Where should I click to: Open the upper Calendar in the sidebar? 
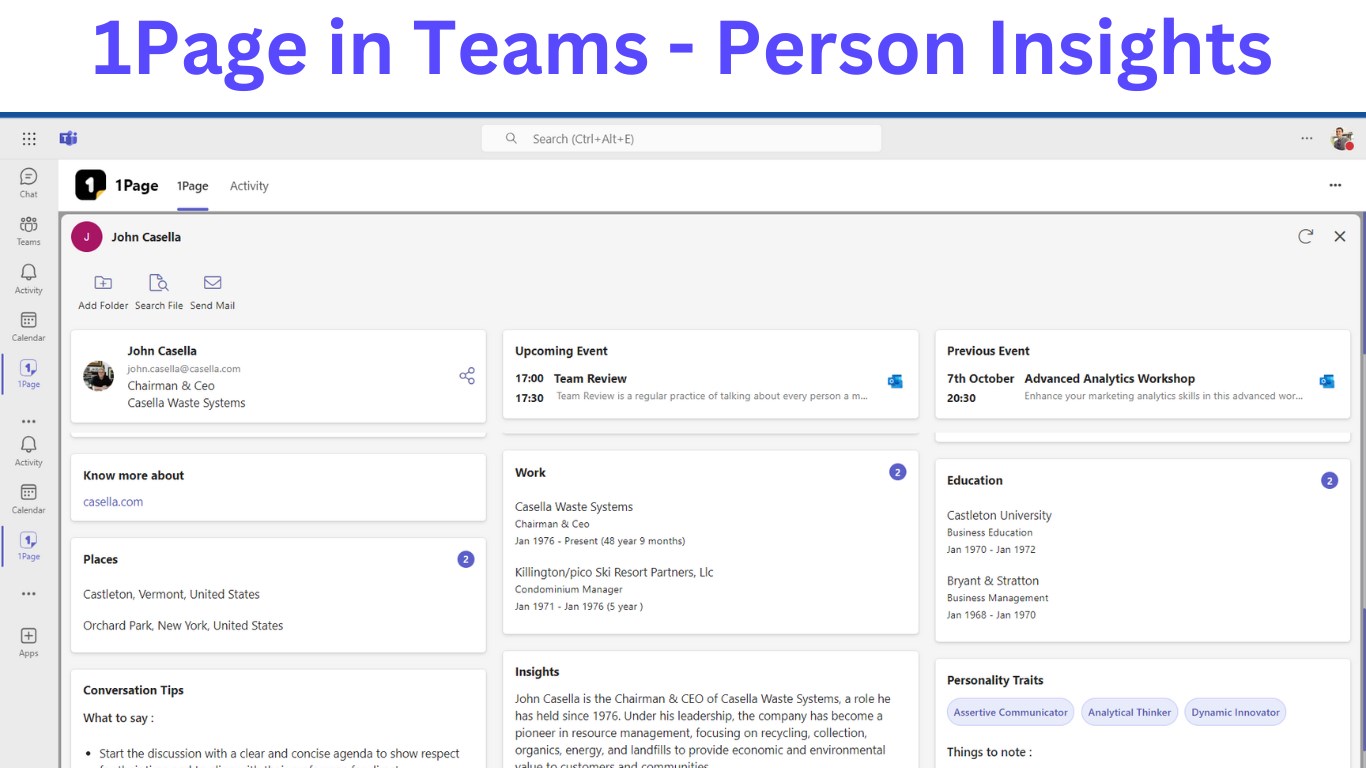coord(29,326)
